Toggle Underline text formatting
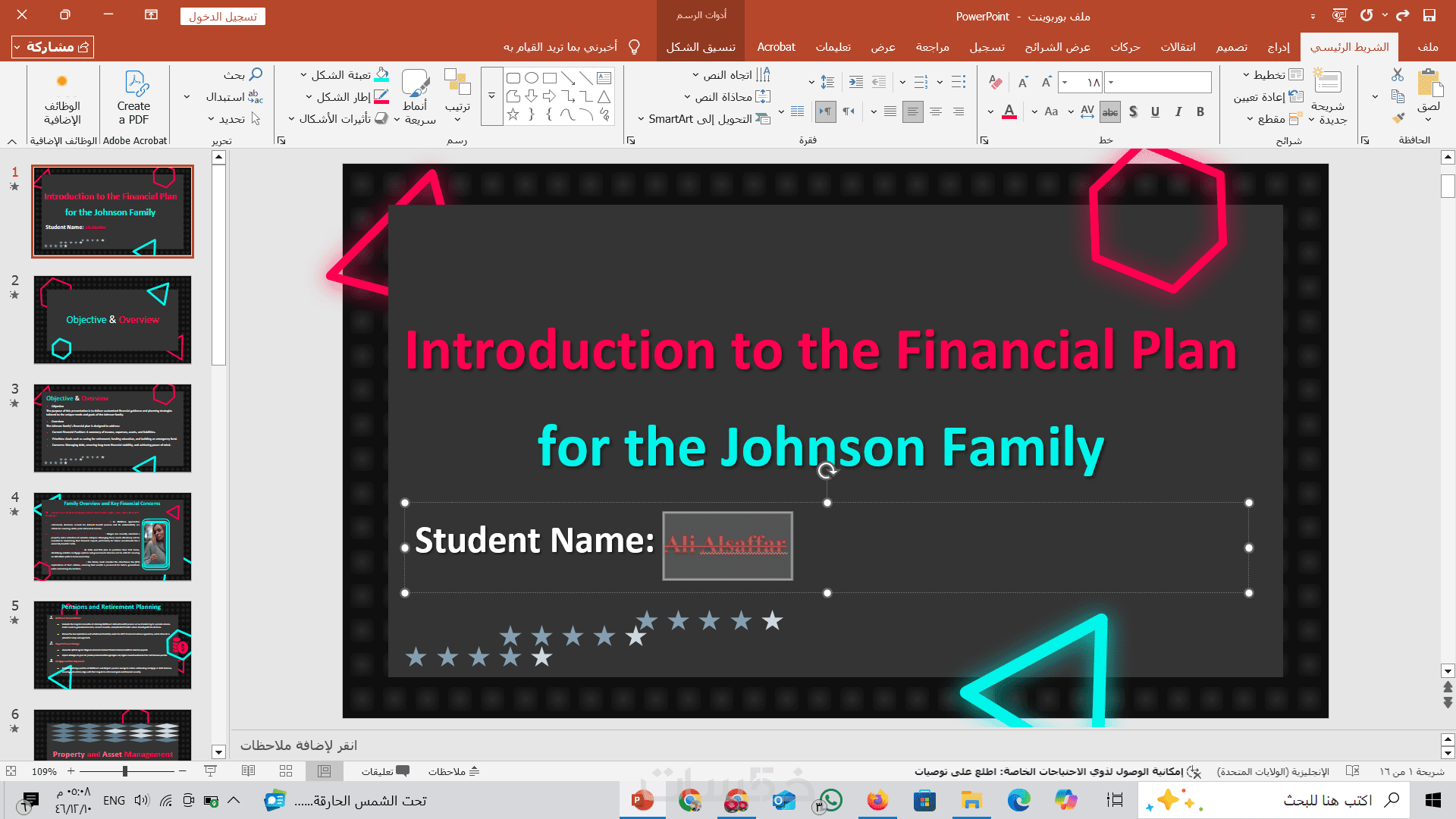Screen dimensions: 1456x819 (x=1155, y=112)
